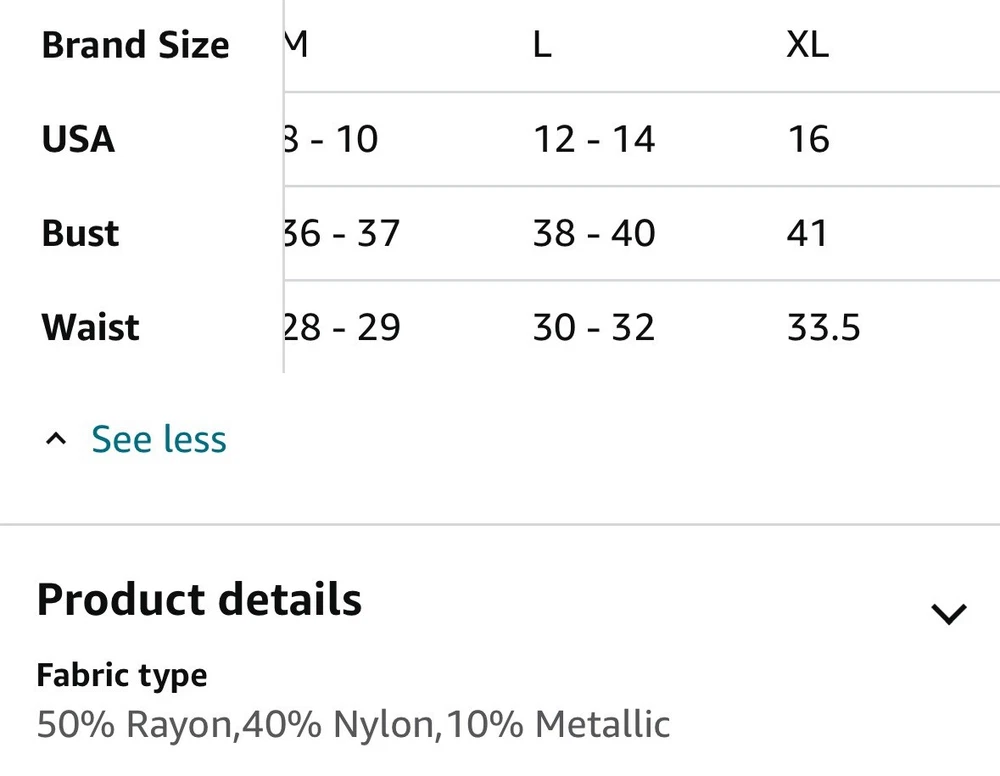Select USA size 12 - 14 cell
The height and width of the screenshot is (776, 1000).
point(594,139)
